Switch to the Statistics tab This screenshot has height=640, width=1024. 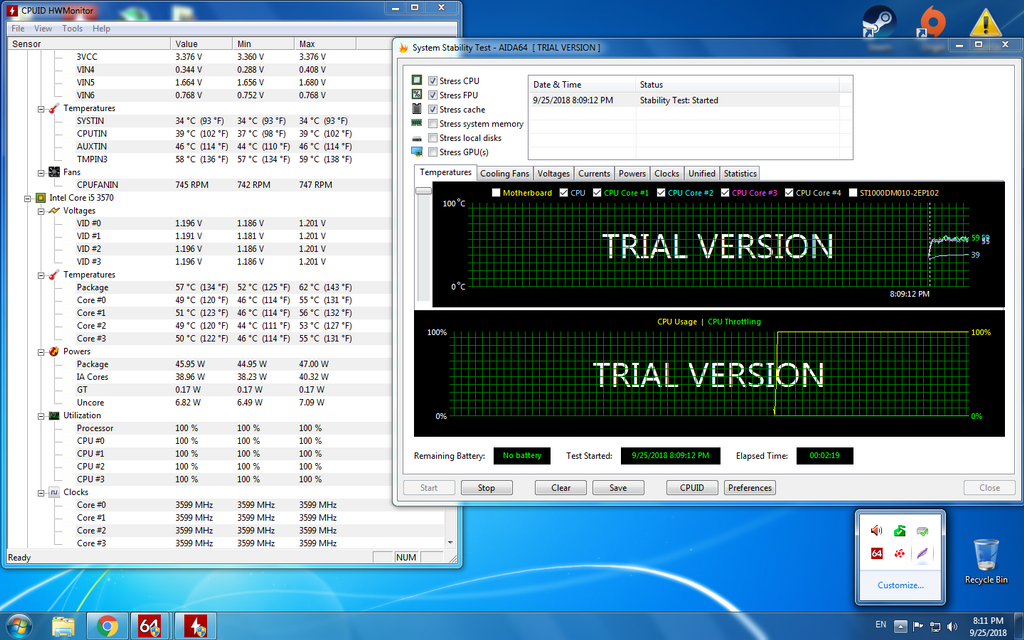point(740,174)
